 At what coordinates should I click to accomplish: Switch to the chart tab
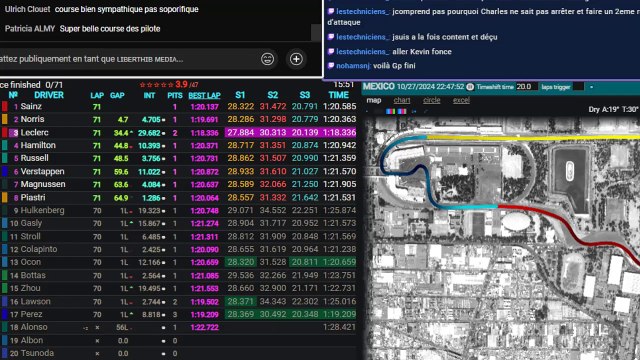tap(402, 100)
